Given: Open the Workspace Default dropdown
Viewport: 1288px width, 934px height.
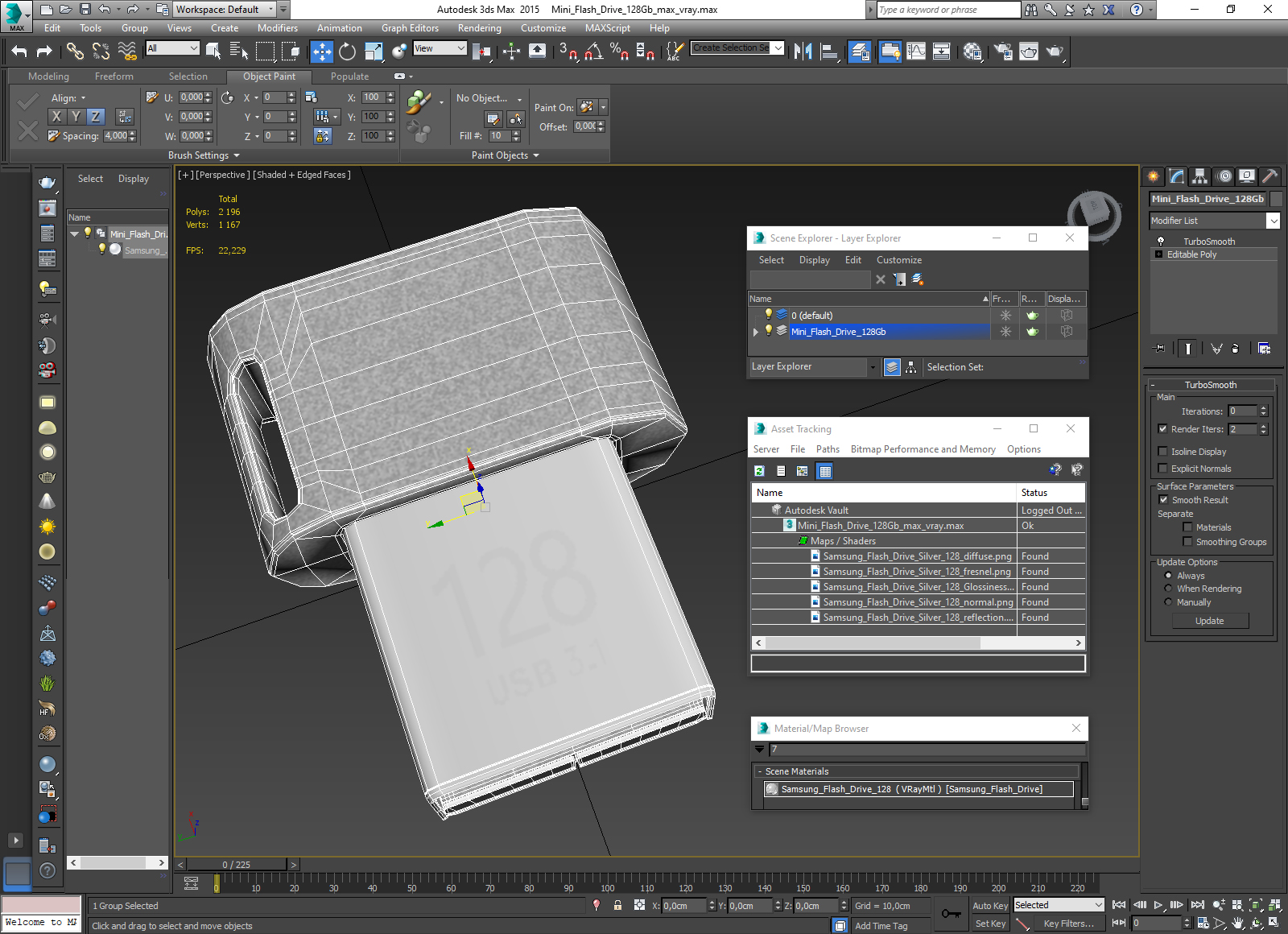Looking at the screenshot, I should click(x=225, y=10).
